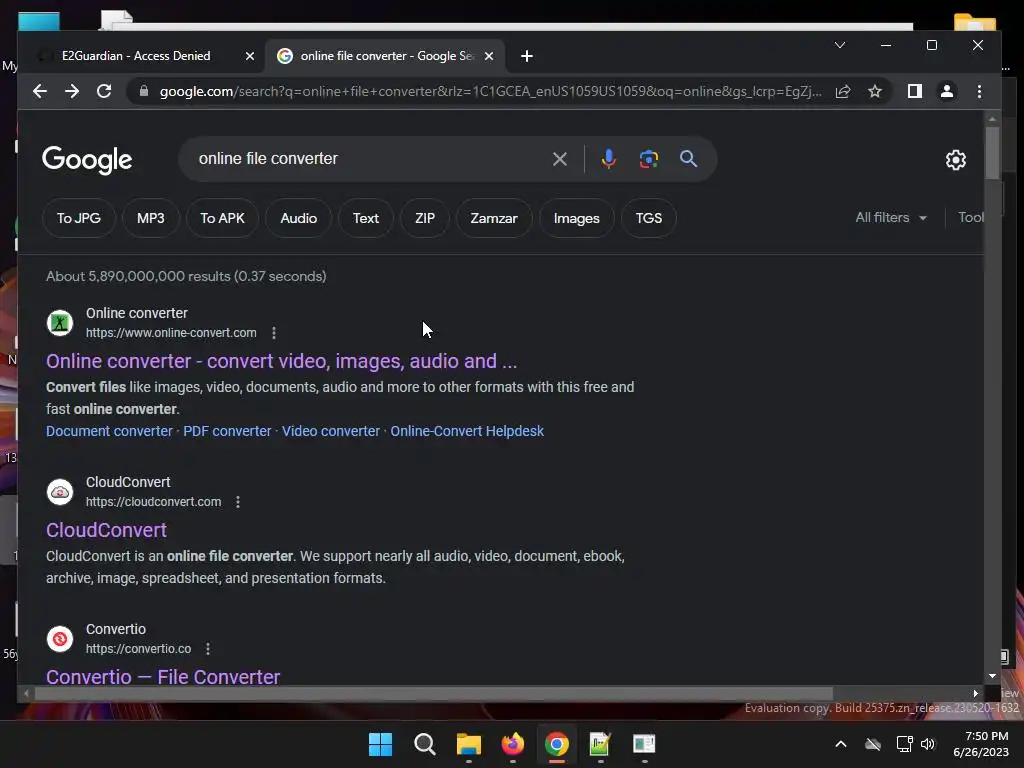The height and width of the screenshot is (768, 1024).
Task: Open Google quick settings gear
Action: 955,159
